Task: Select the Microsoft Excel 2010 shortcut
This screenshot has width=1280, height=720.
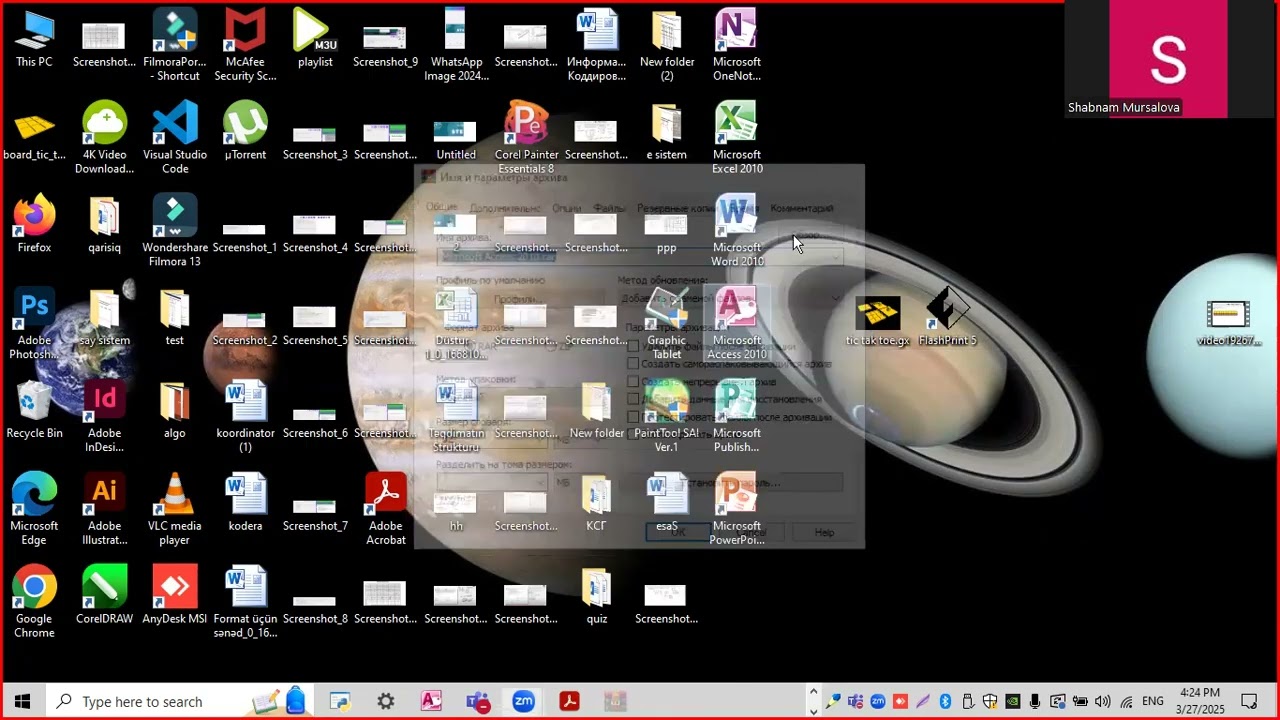Action: (x=737, y=138)
